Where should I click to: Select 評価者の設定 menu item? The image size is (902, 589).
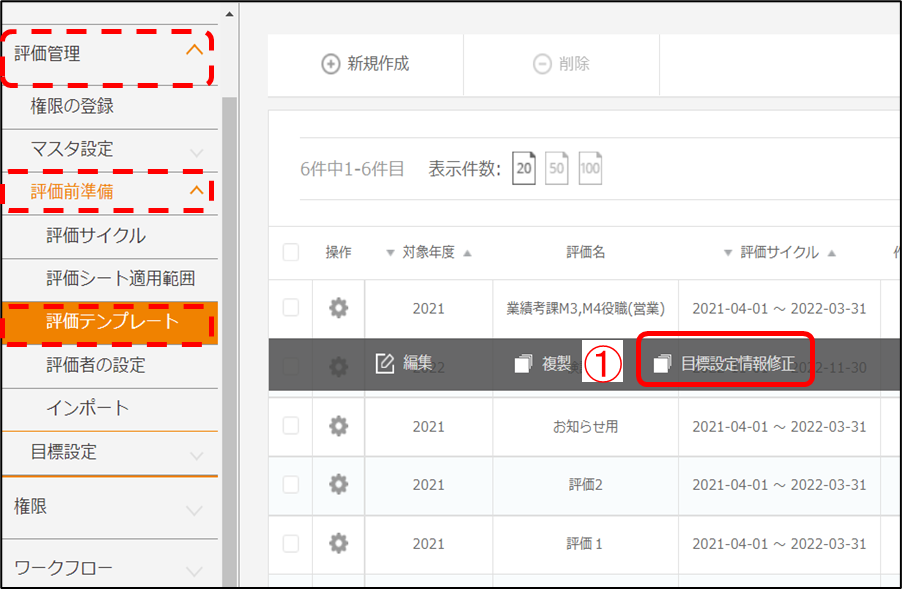[x=96, y=366]
